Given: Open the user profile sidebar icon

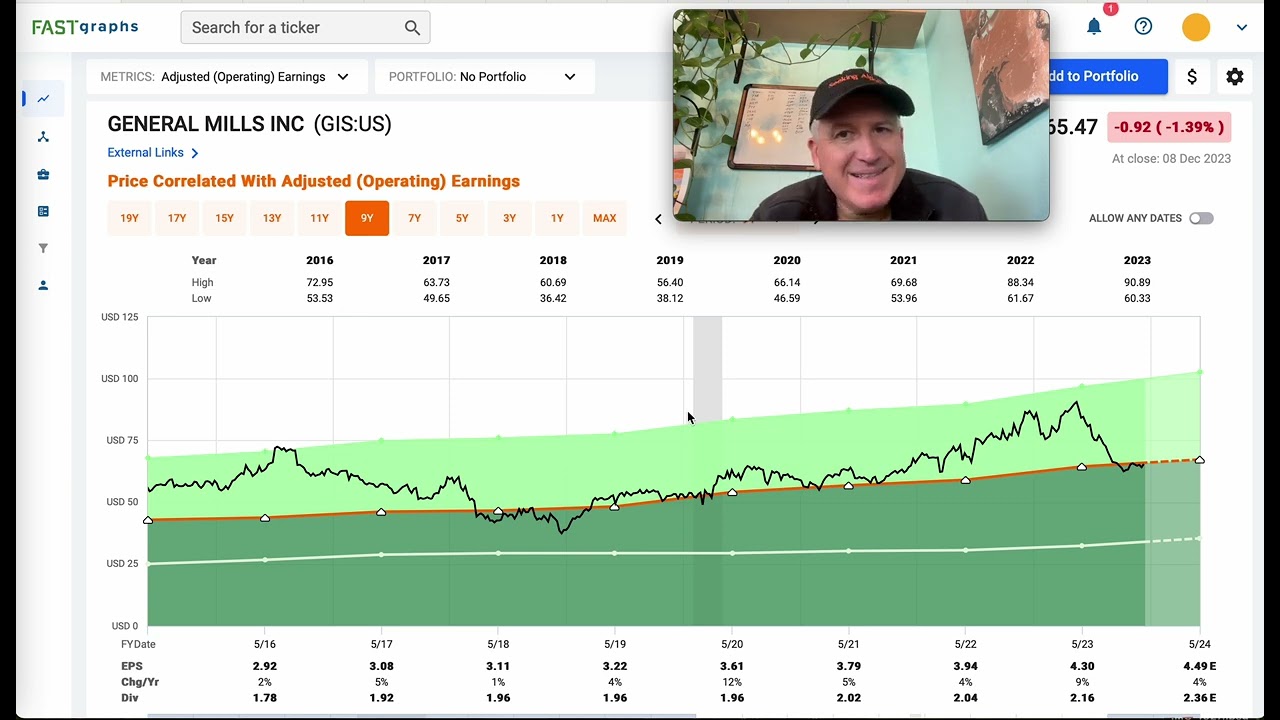Looking at the screenshot, I should tap(43, 285).
